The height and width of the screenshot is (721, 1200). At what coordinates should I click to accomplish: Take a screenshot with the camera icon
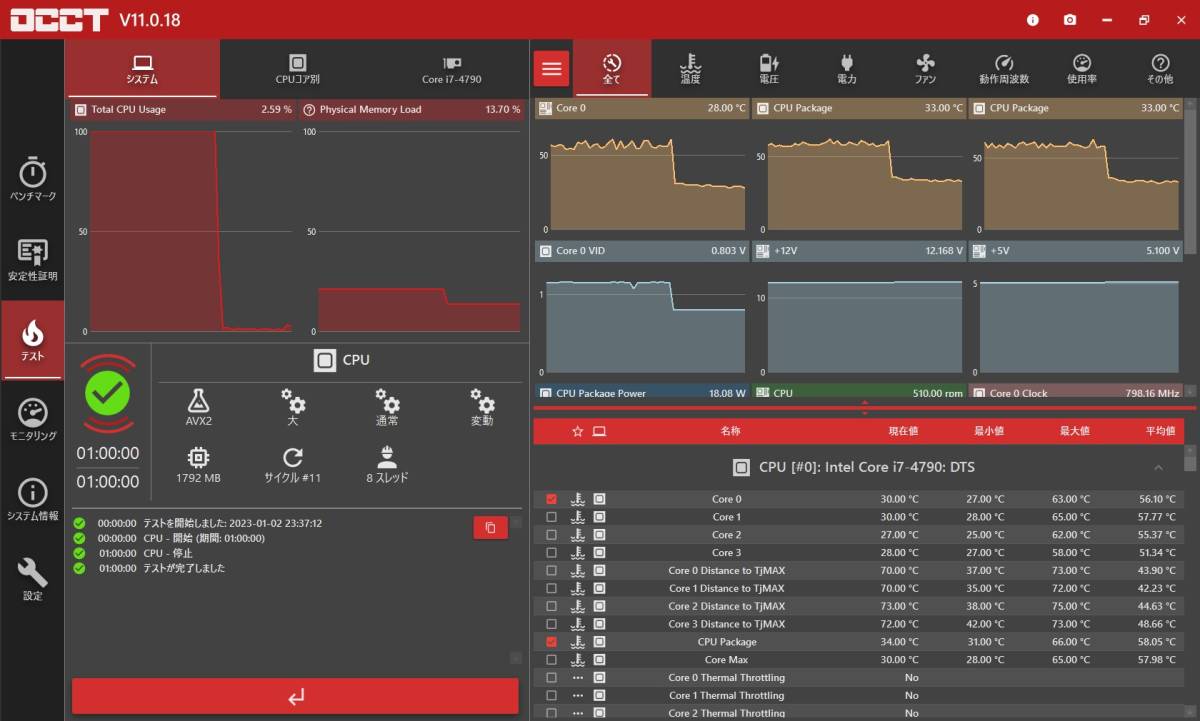point(1070,20)
